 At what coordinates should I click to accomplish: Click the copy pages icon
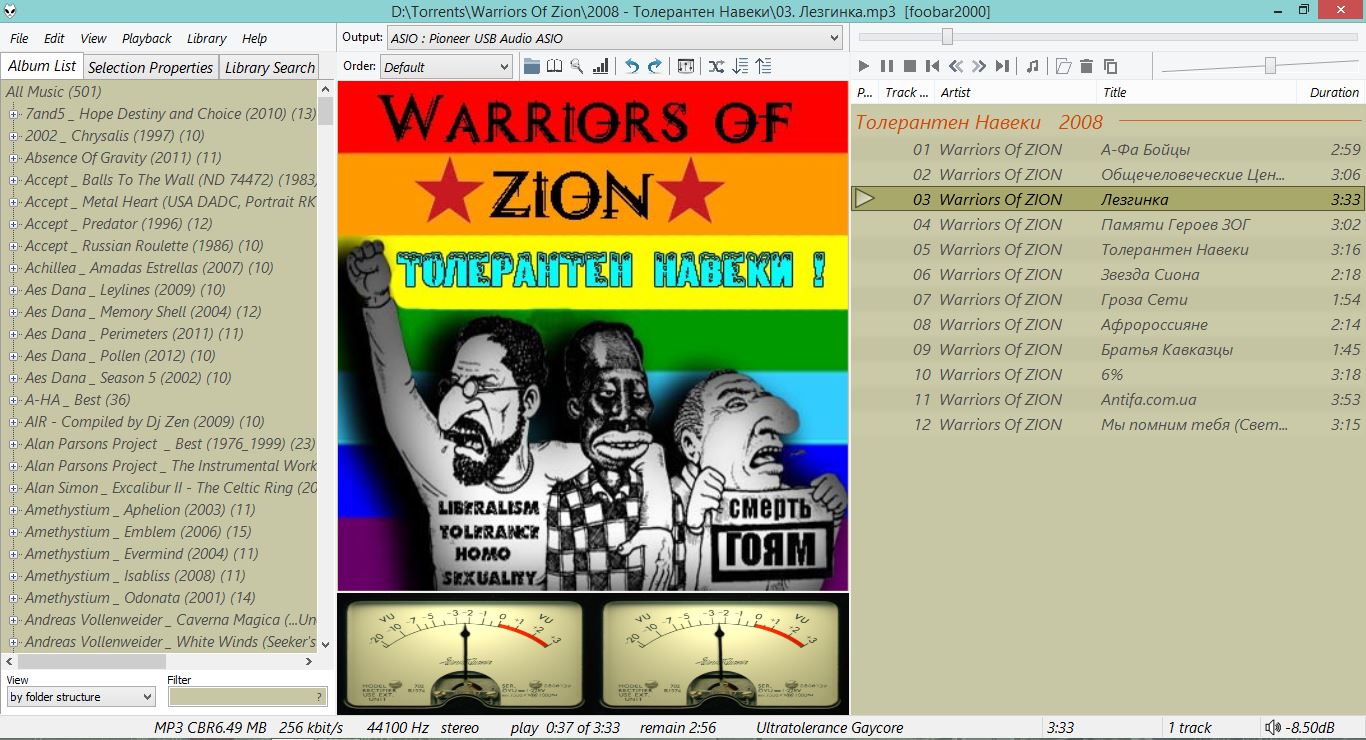[1110, 66]
